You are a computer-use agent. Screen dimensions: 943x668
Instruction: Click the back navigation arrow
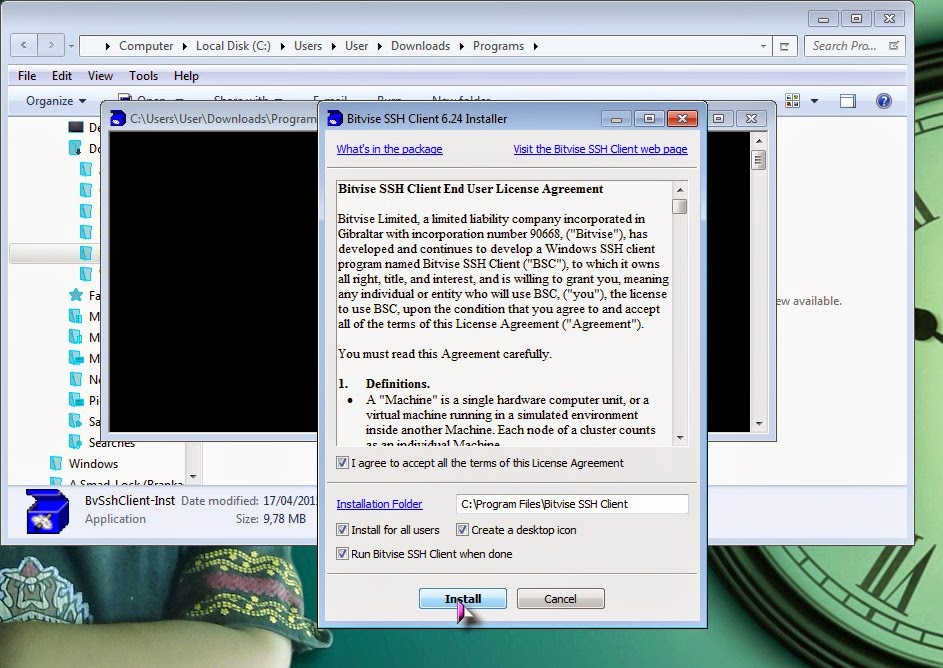pos(22,45)
